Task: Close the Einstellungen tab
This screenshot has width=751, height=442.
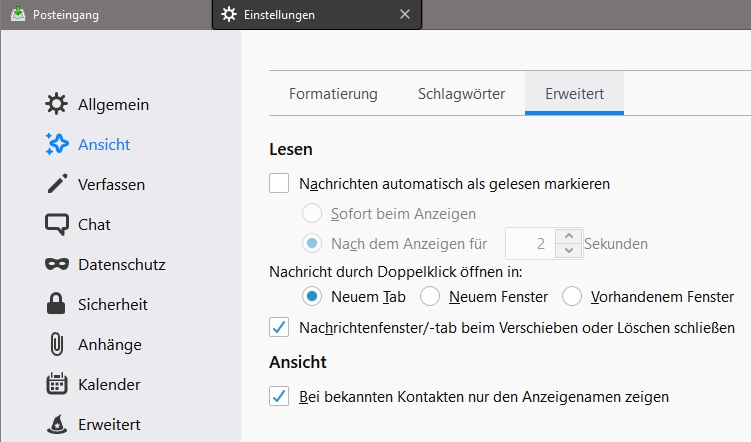Action: tap(404, 14)
